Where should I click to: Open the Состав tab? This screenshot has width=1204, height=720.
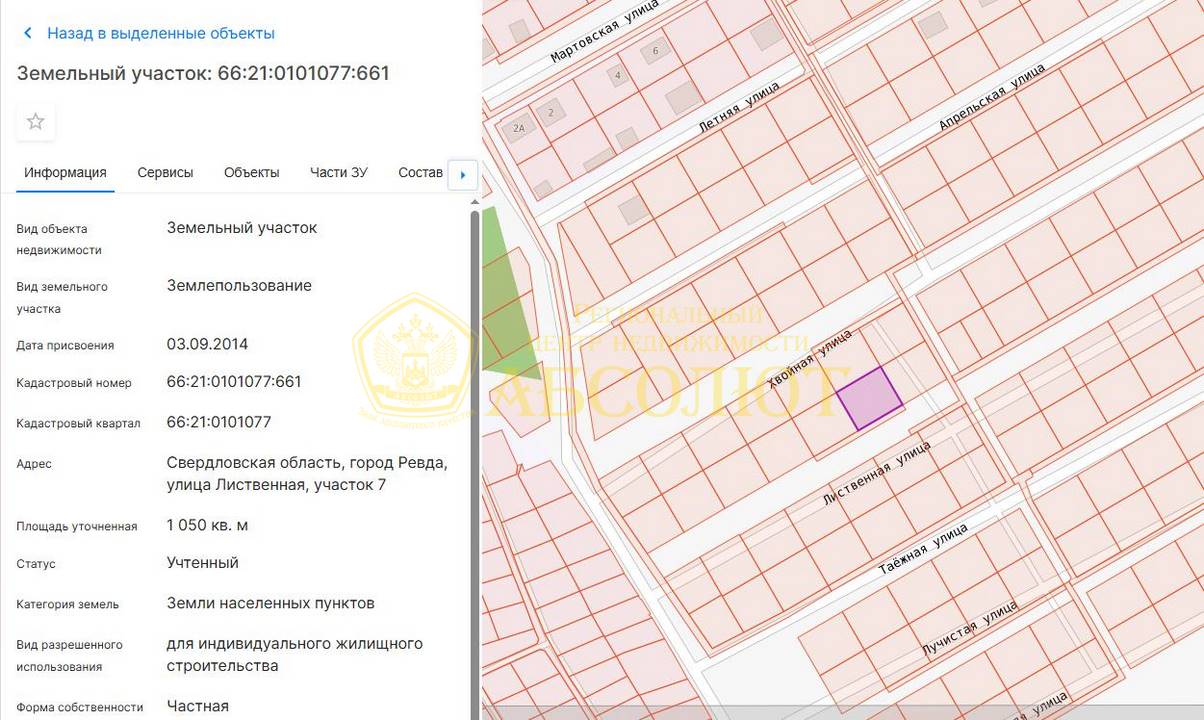pos(420,172)
